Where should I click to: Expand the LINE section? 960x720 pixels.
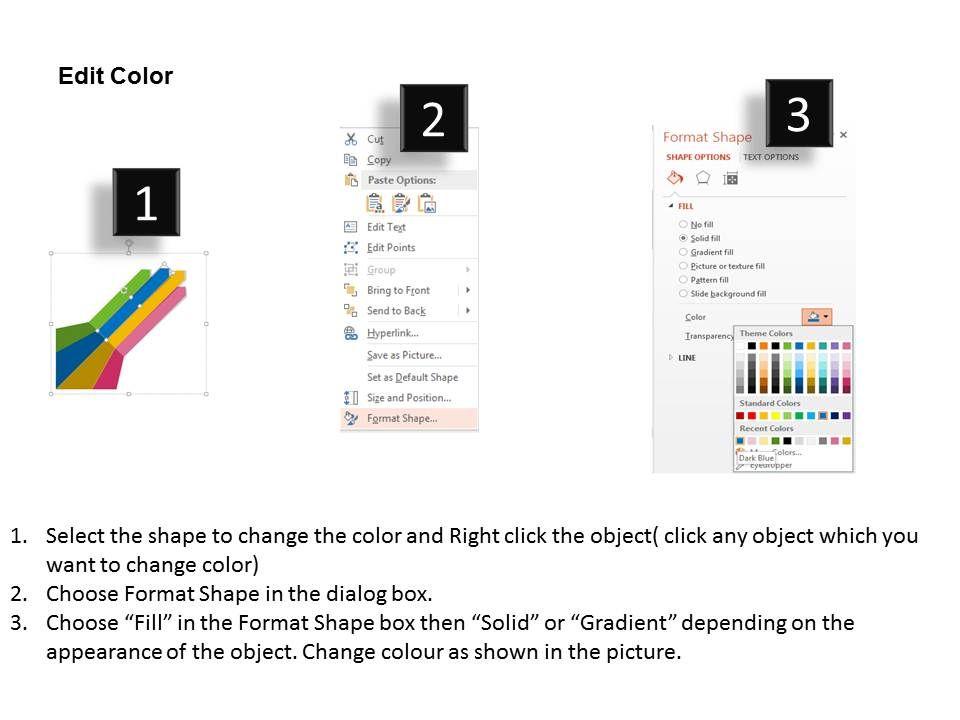671,357
